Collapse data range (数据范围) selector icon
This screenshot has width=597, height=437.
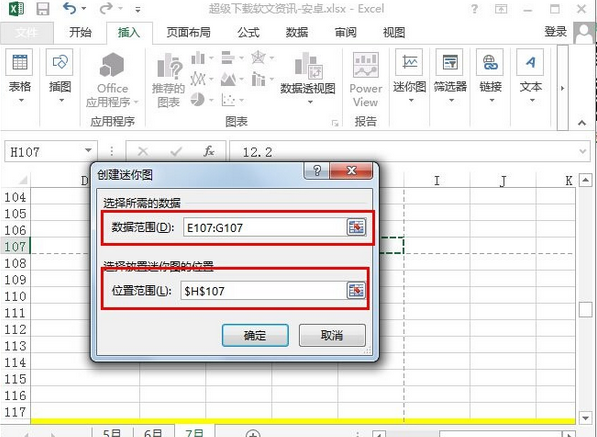356,227
